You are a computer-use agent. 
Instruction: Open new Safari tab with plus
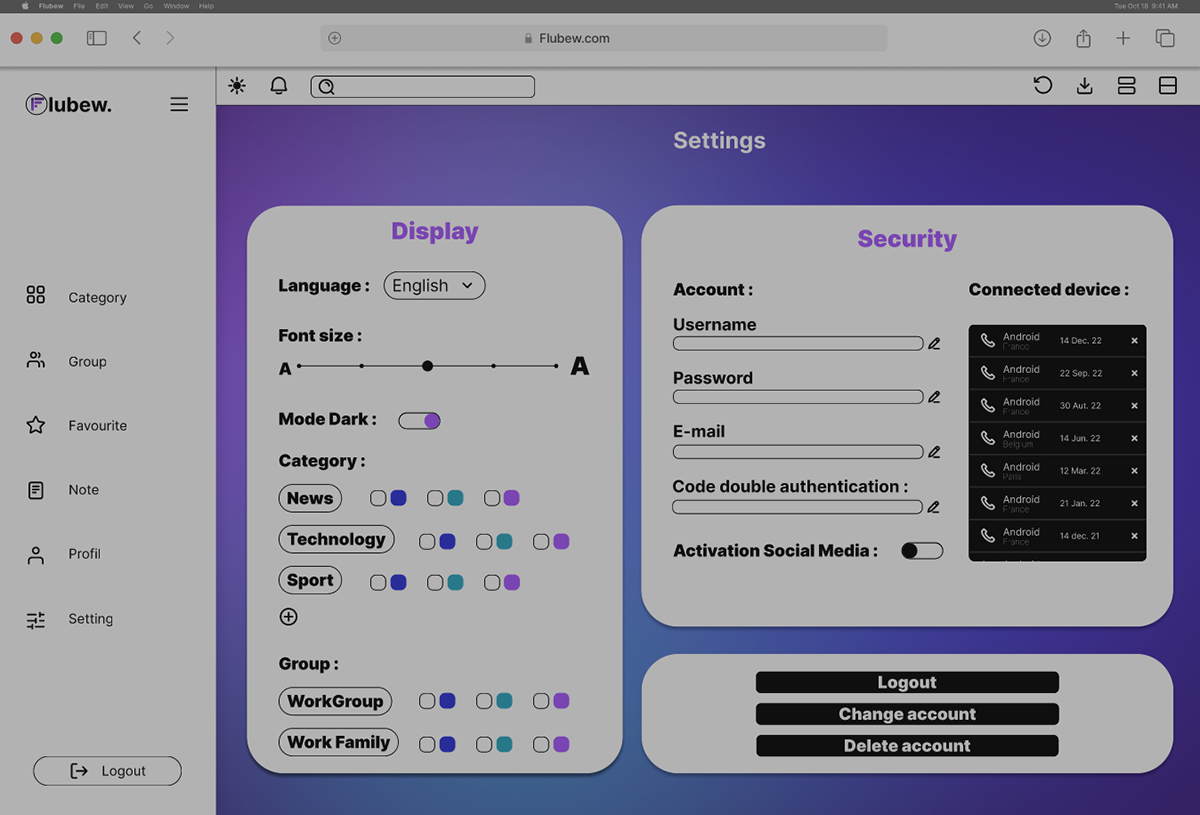pyautogui.click(x=1123, y=38)
